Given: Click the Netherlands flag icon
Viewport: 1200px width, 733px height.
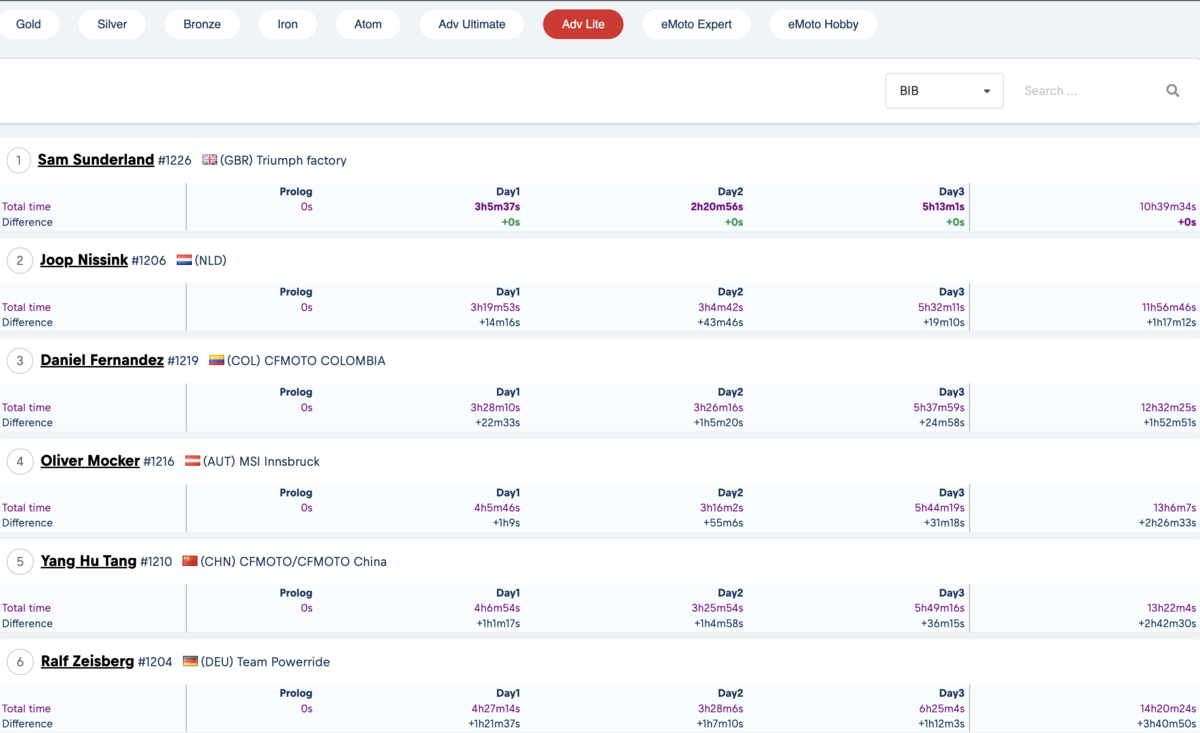Looking at the screenshot, I should 184,260.
